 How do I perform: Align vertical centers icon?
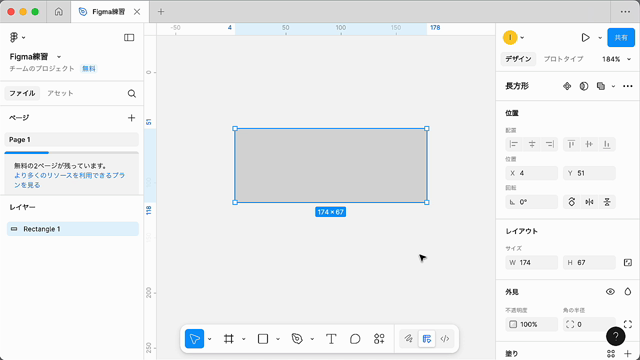[589, 144]
